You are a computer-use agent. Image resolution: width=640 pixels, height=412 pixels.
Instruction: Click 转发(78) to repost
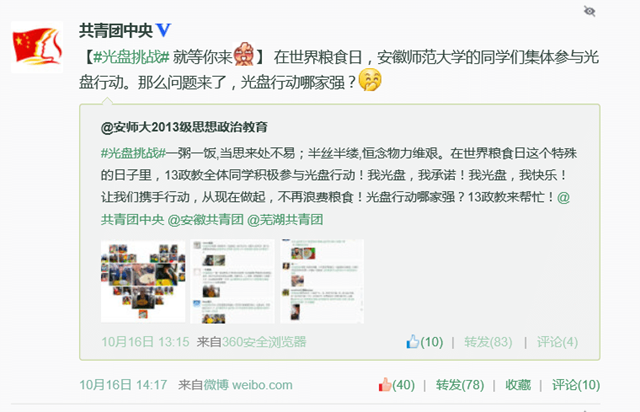pos(460,385)
